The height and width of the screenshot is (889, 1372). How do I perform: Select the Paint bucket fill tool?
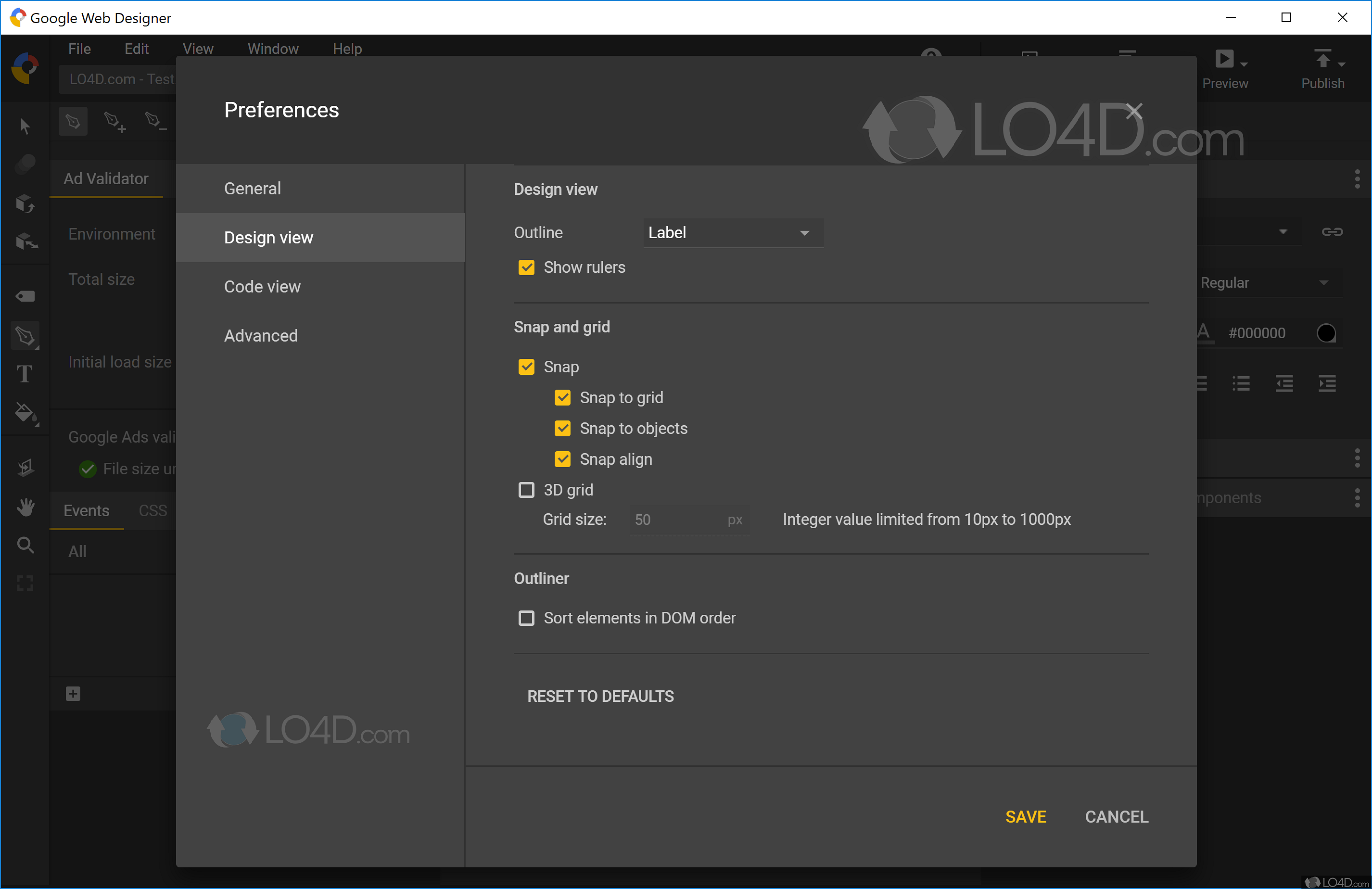click(25, 413)
